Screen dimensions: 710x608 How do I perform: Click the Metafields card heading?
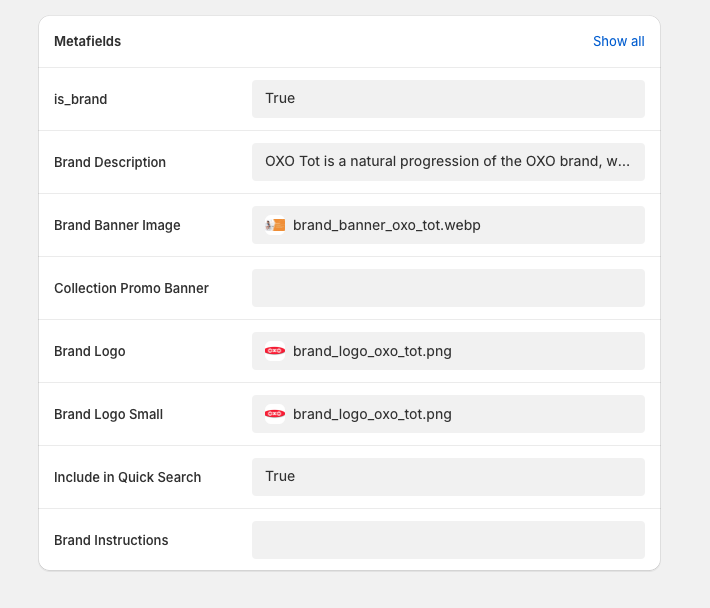click(87, 41)
